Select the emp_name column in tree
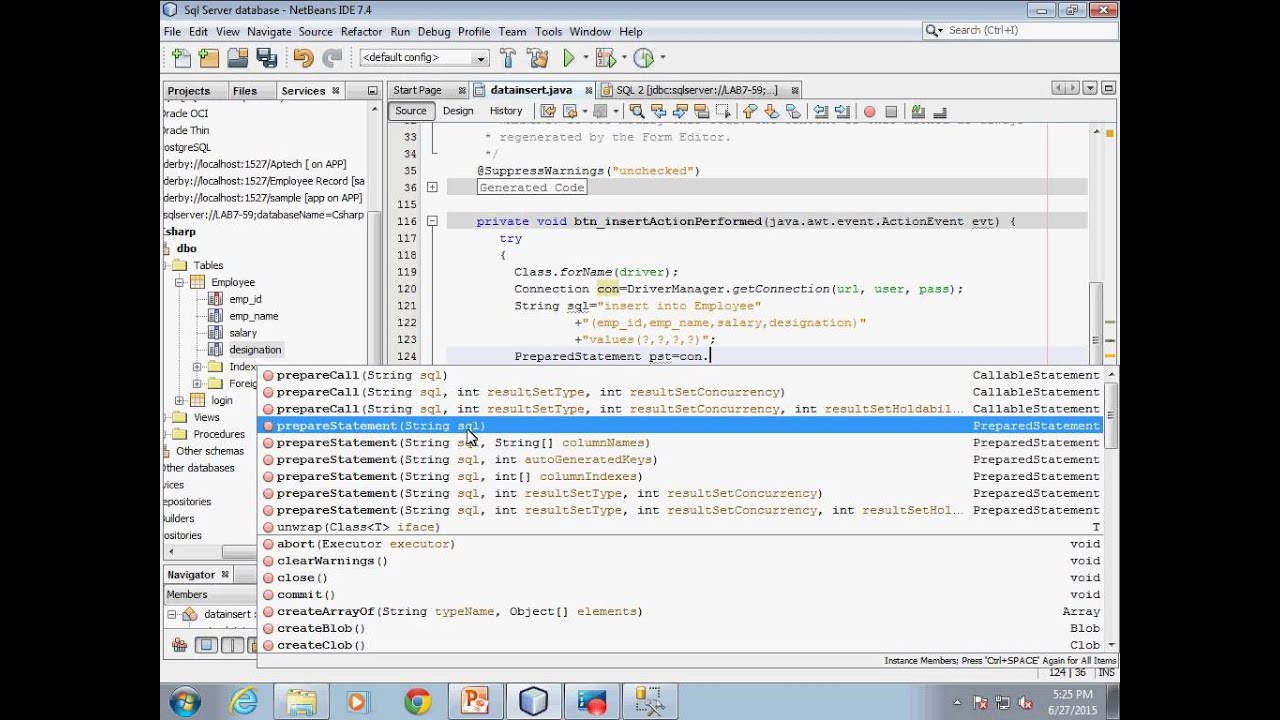The image size is (1280, 720). (254, 316)
